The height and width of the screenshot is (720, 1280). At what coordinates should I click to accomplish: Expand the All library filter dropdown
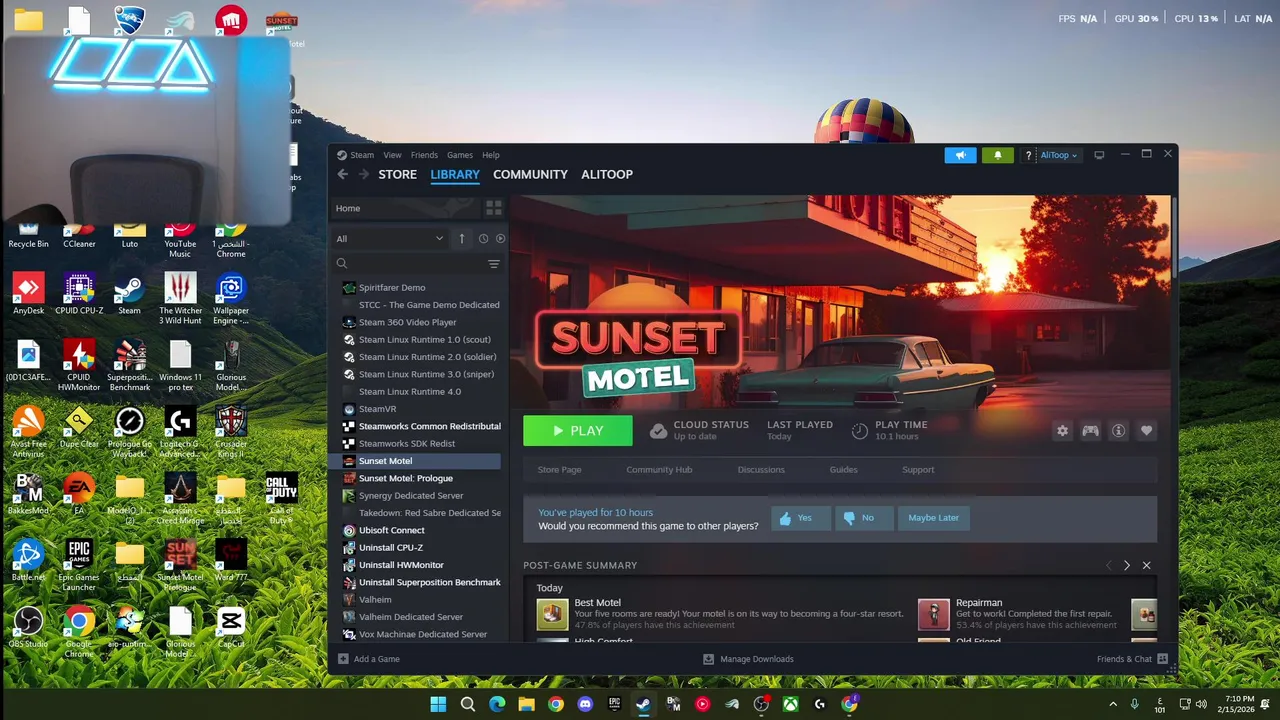[x=390, y=238]
